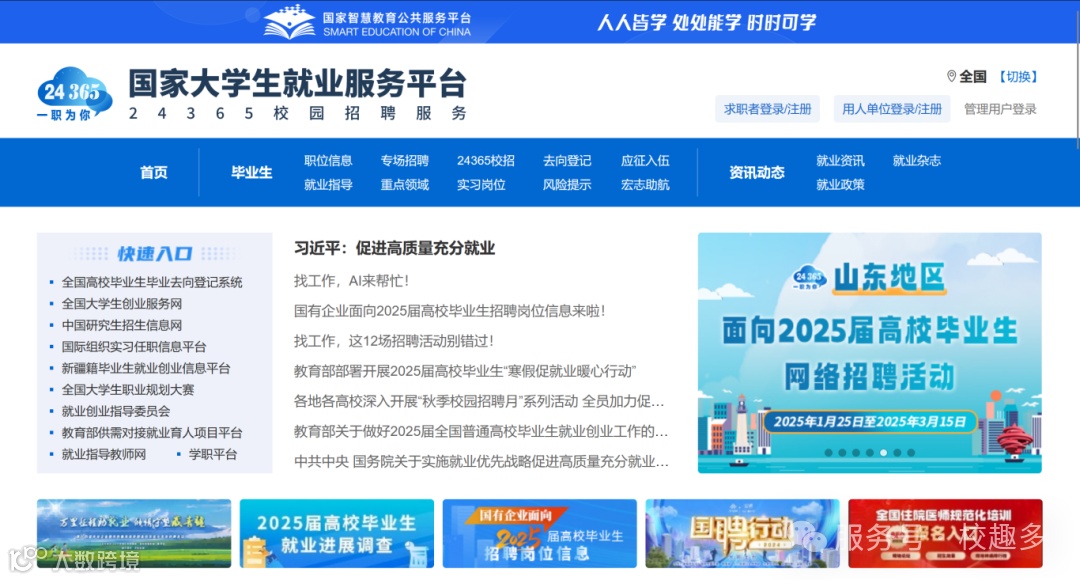Open the 实习岗位 menu item

coord(481,185)
